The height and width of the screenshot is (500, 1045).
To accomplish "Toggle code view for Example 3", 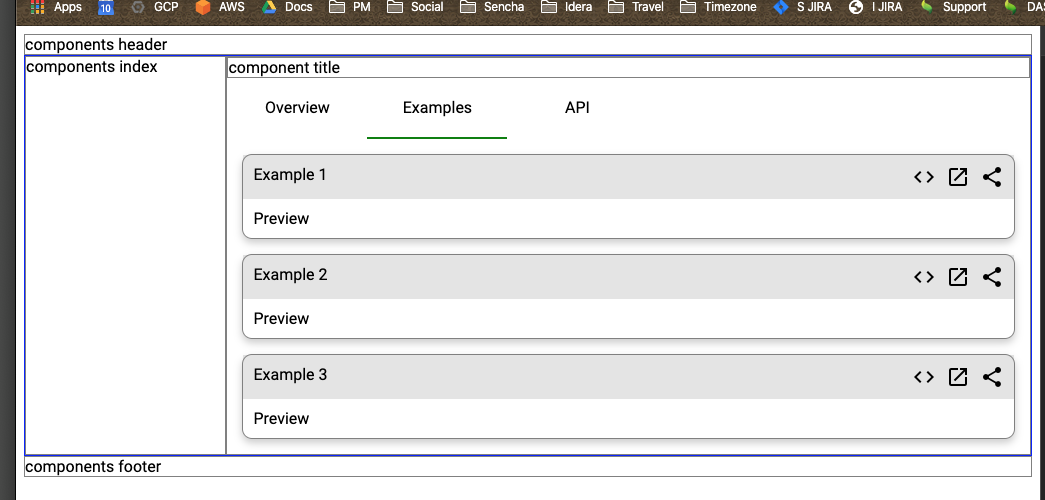I will tap(924, 377).
